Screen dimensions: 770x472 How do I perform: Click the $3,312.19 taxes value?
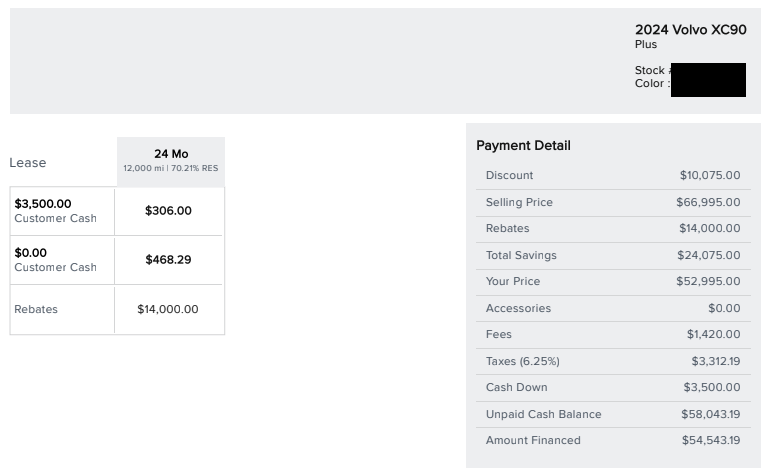[715, 361]
